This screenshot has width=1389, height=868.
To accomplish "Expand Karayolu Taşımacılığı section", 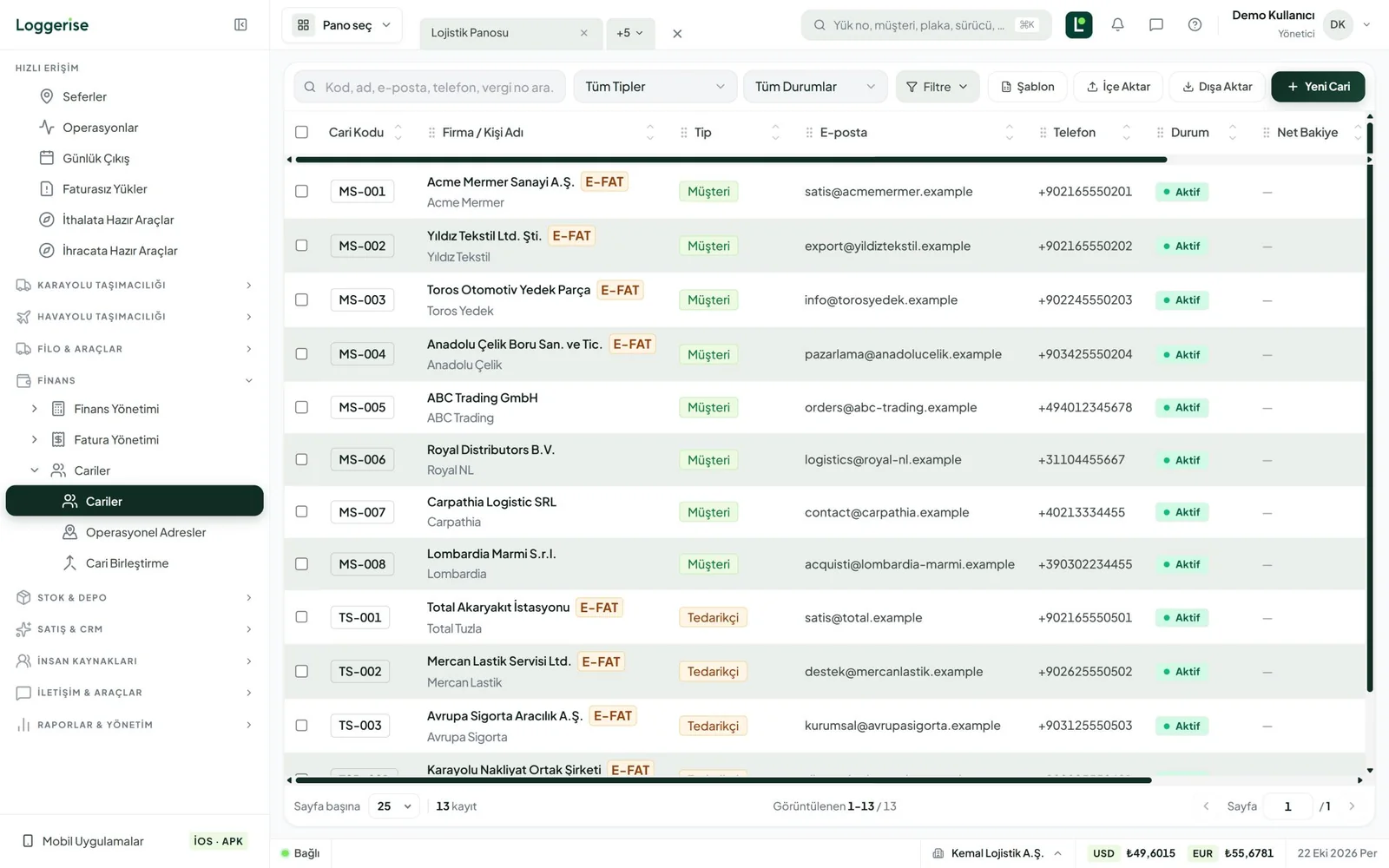I will [135, 285].
